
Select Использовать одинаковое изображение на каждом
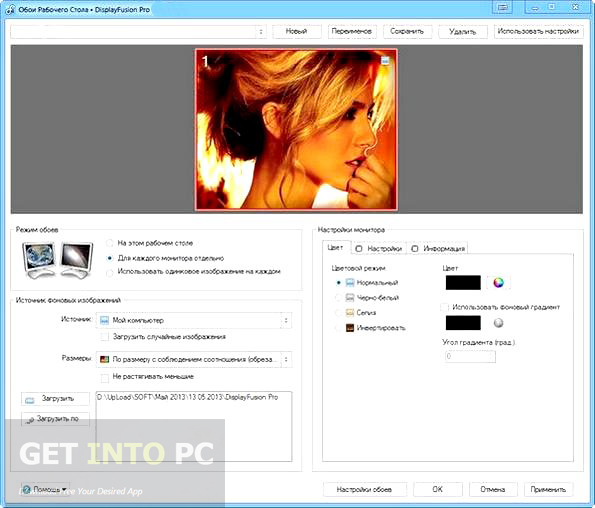(x=110, y=272)
